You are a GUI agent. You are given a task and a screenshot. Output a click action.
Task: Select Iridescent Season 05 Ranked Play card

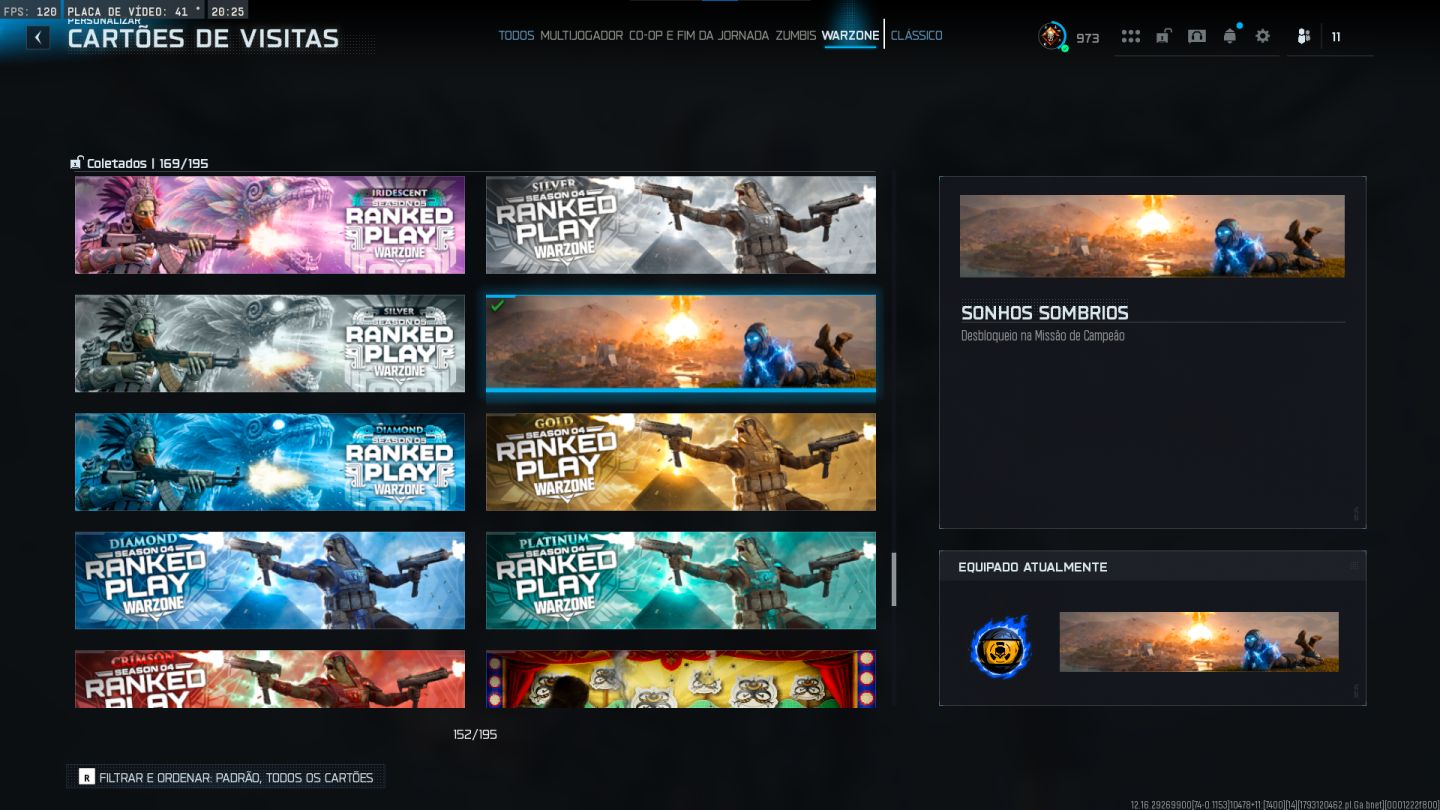point(270,225)
